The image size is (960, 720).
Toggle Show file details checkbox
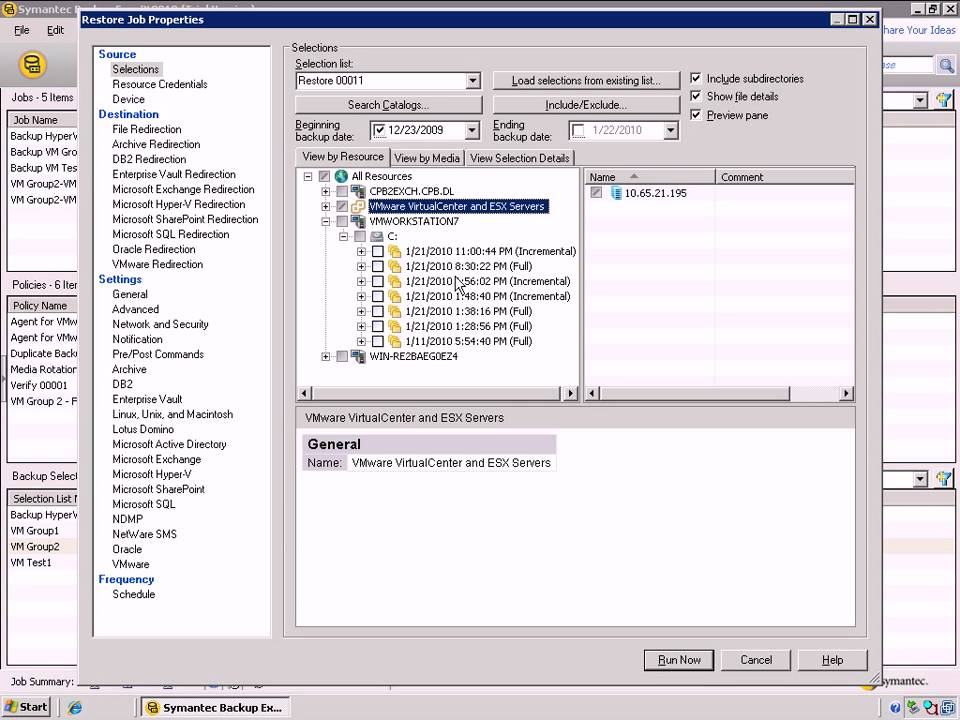696,96
